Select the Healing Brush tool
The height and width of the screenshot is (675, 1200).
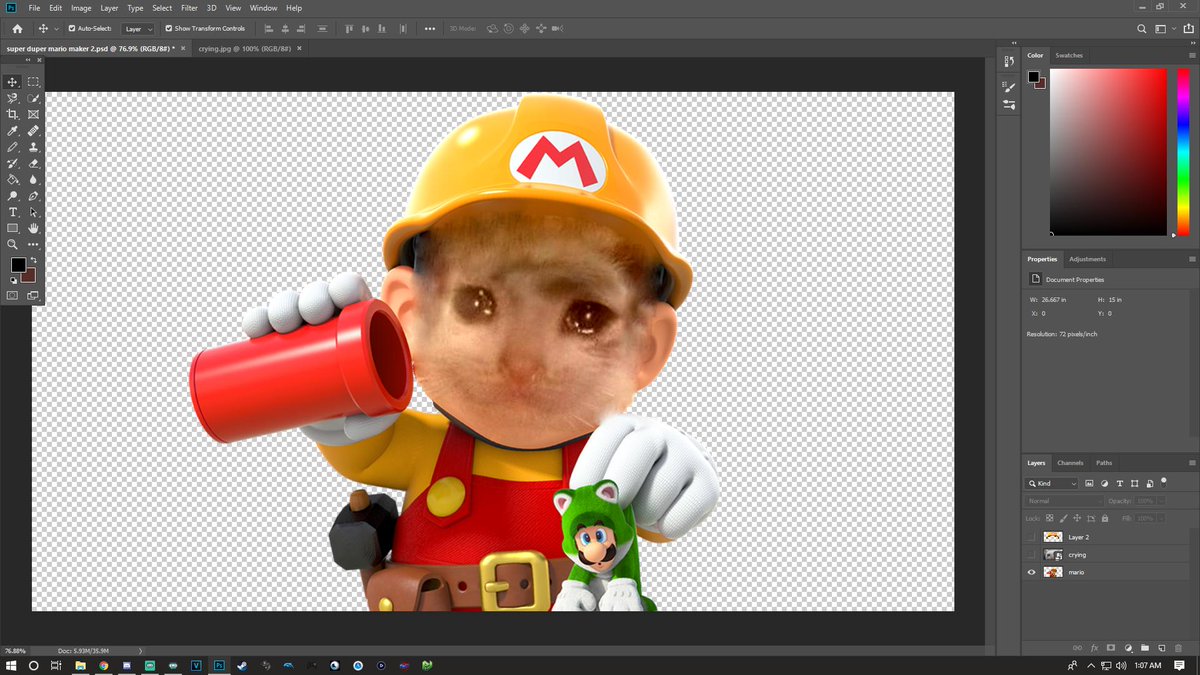pyautogui.click(x=33, y=131)
